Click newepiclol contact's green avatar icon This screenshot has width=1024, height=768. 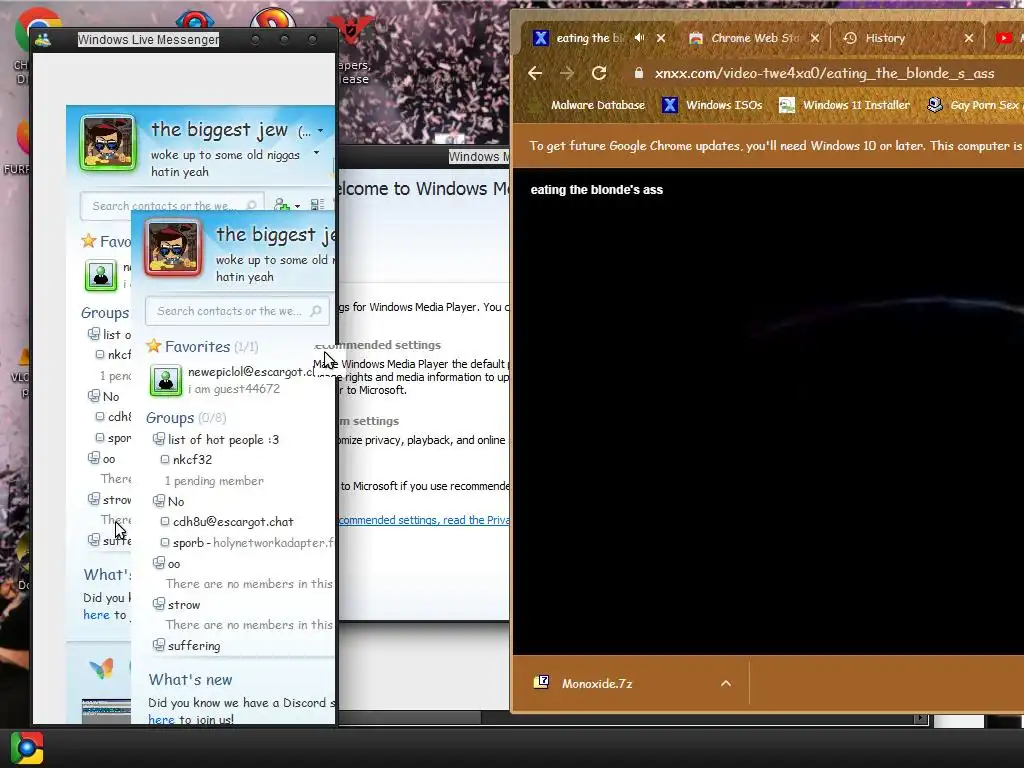click(x=166, y=380)
